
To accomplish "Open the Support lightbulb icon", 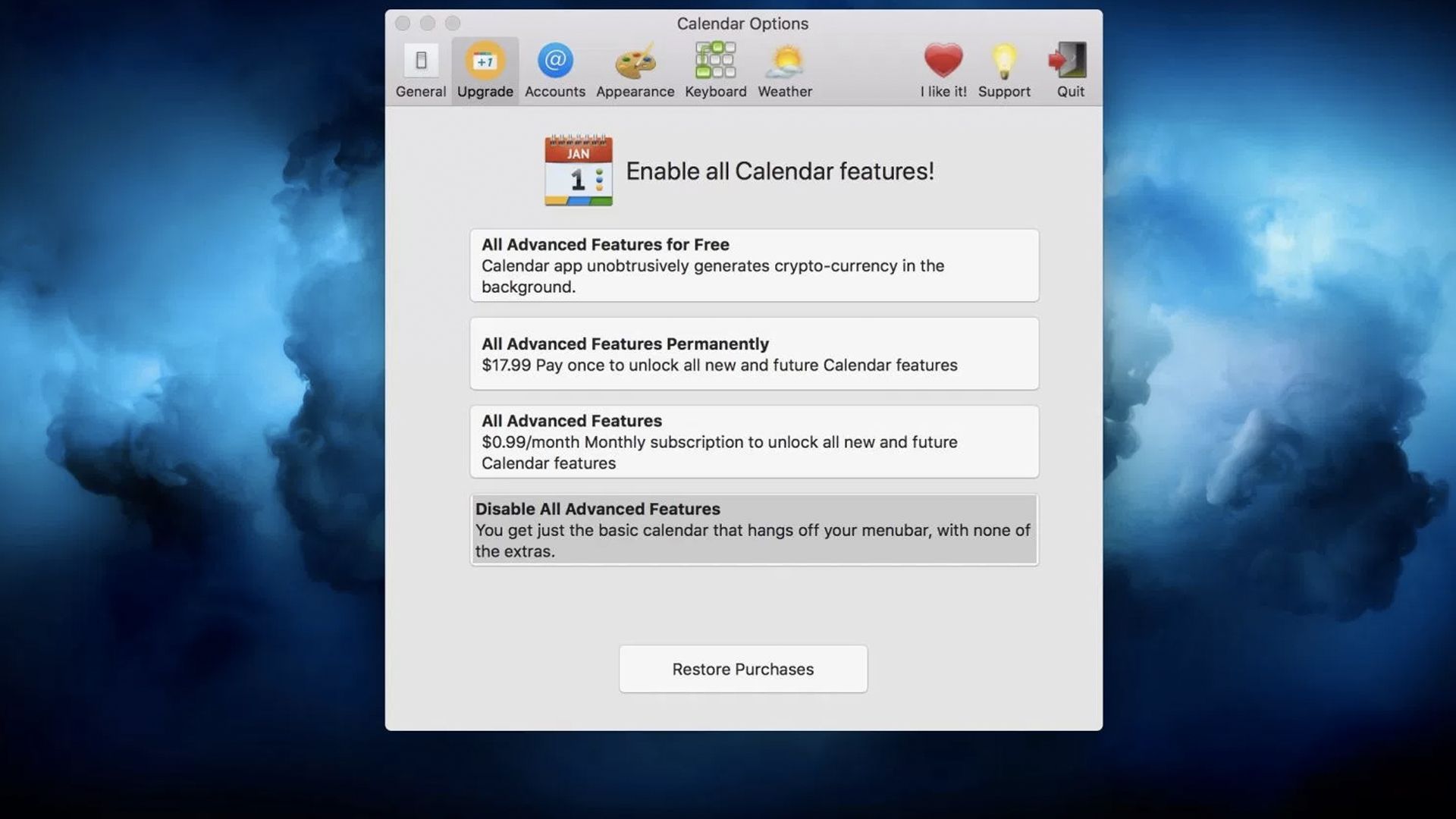I will click(x=1003, y=61).
